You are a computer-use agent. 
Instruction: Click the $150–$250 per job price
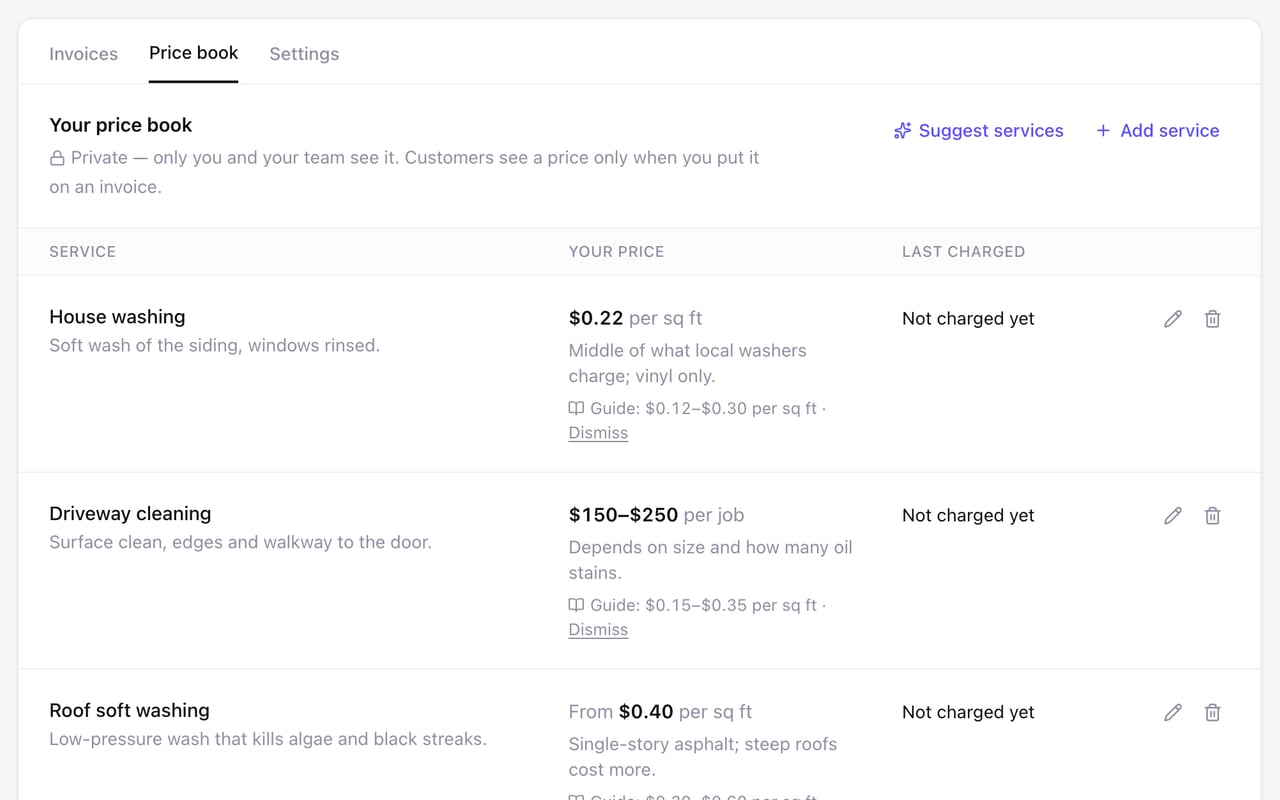pos(656,515)
